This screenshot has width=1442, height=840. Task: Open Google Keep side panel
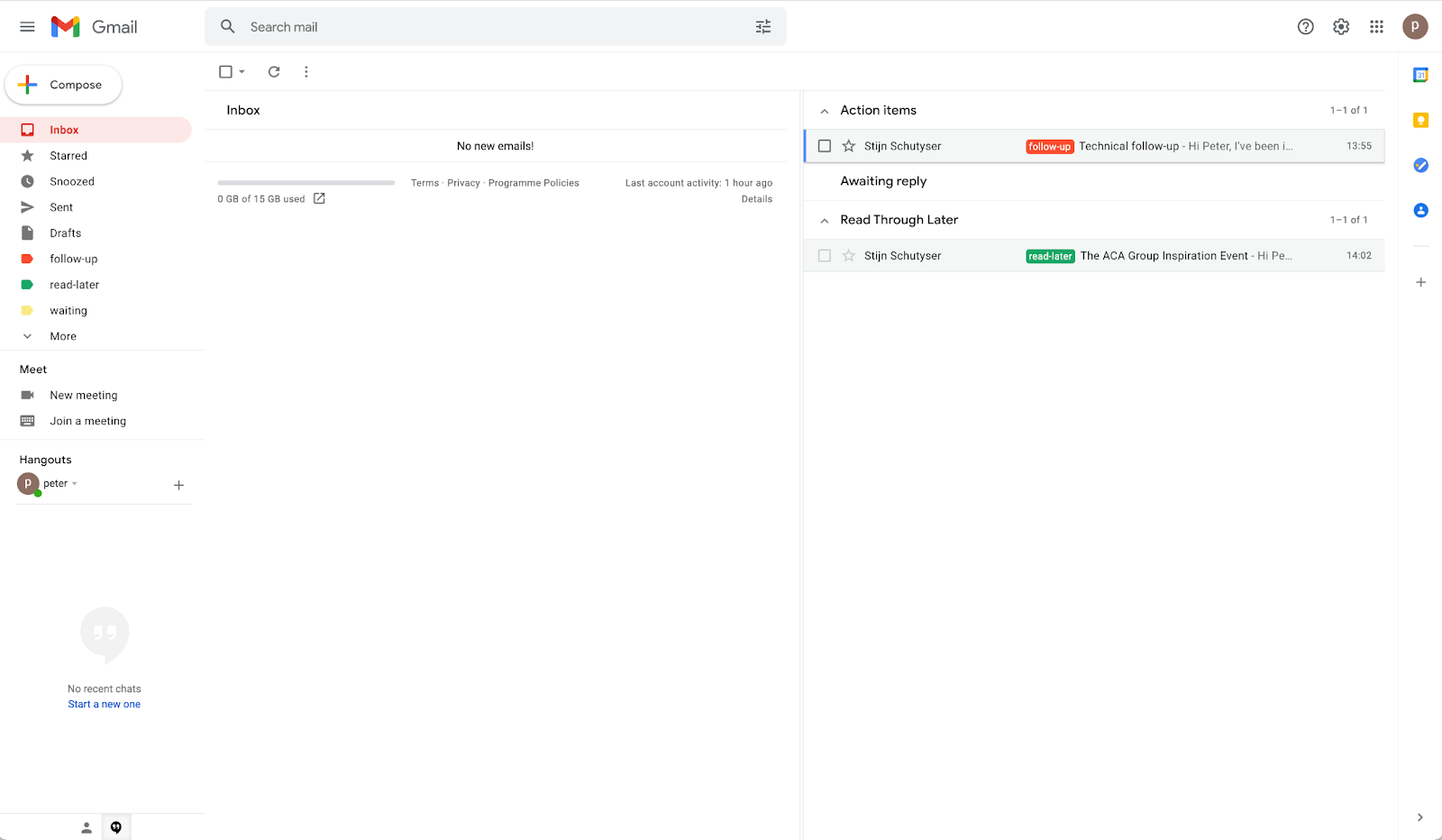click(1420, 121)
